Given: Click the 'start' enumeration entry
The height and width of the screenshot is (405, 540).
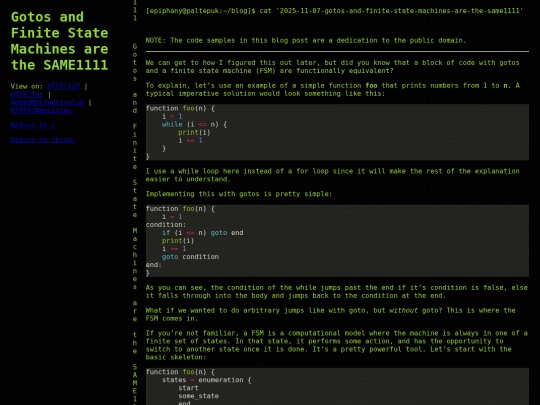Looking at the screenshot, I should (188, 388).
